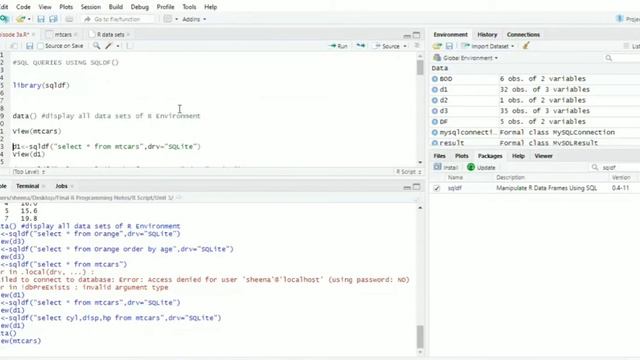Click the code tools wand icon
640x360 pixels.
109,46
